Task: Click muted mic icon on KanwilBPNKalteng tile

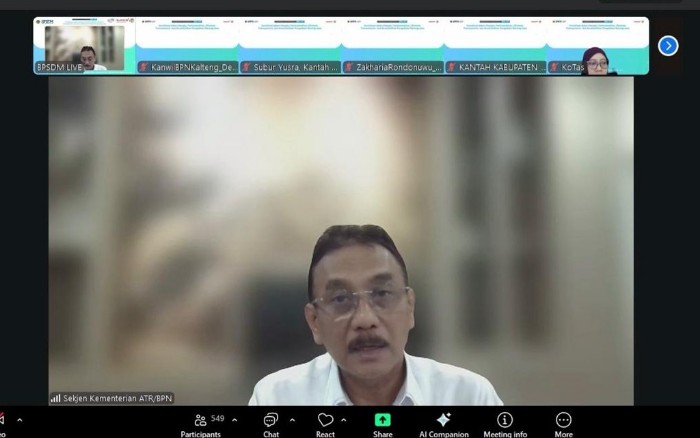Action: pos(144,67)
